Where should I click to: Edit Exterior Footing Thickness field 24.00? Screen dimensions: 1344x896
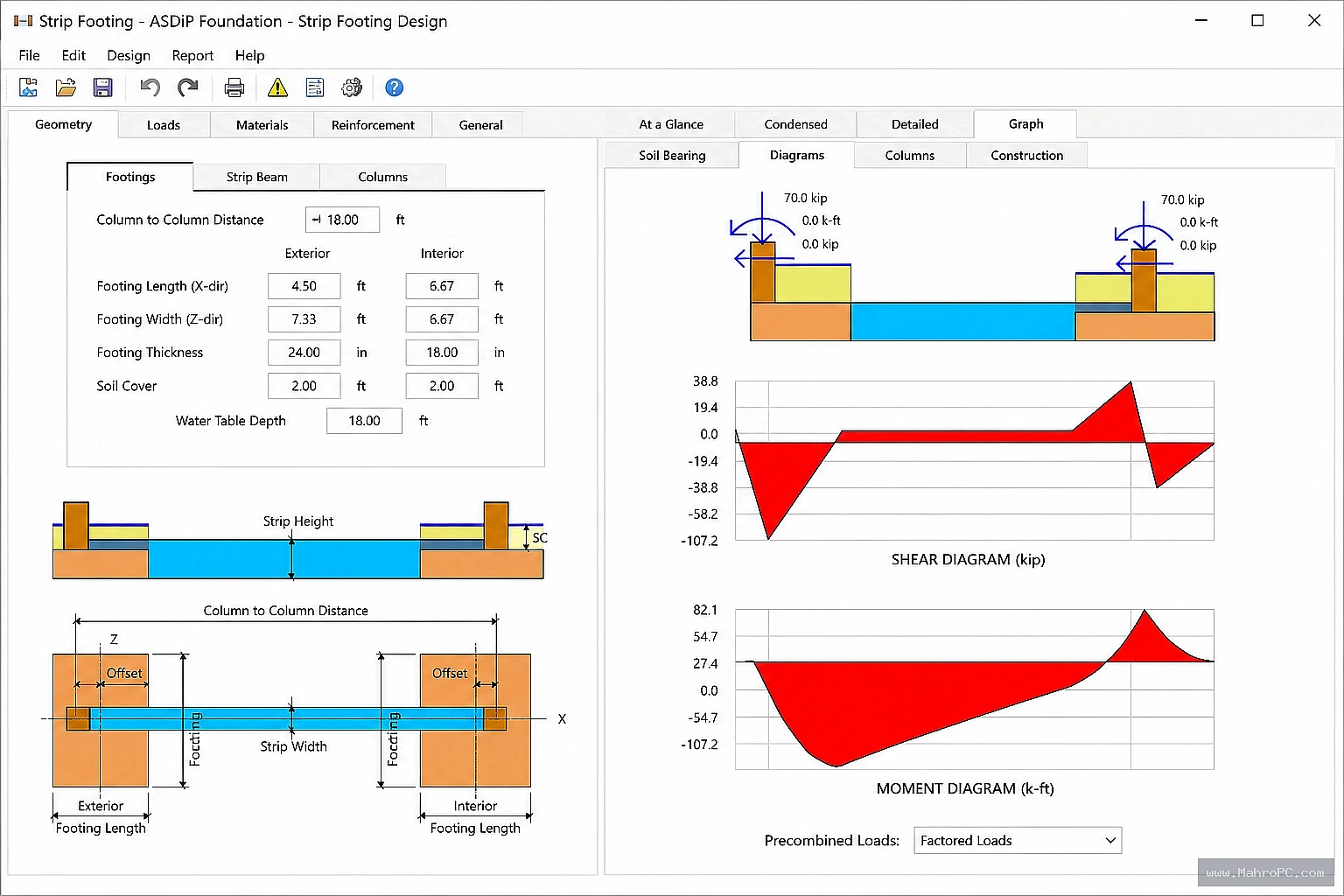point(304,353)
